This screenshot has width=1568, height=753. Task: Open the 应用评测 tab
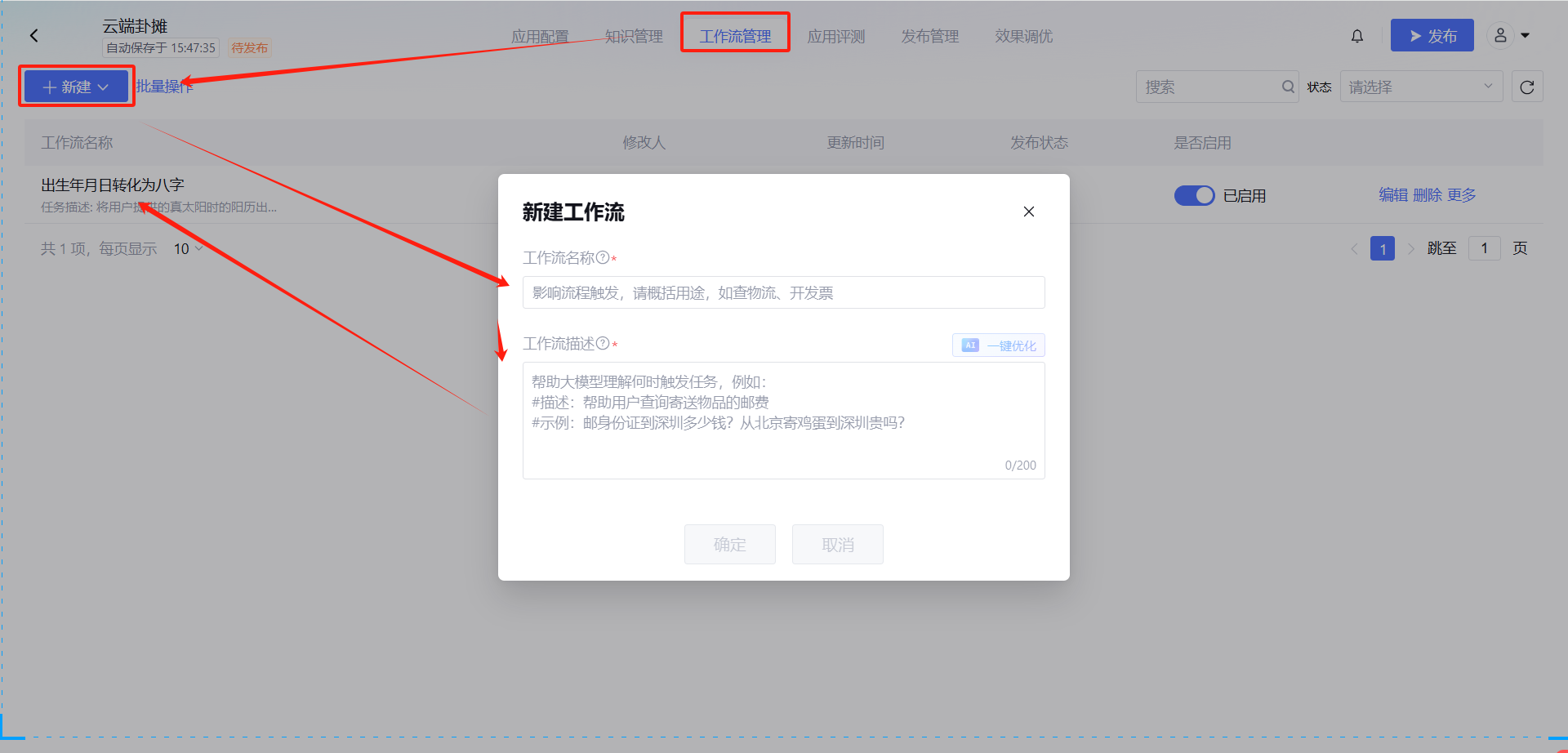coord(836,36)
